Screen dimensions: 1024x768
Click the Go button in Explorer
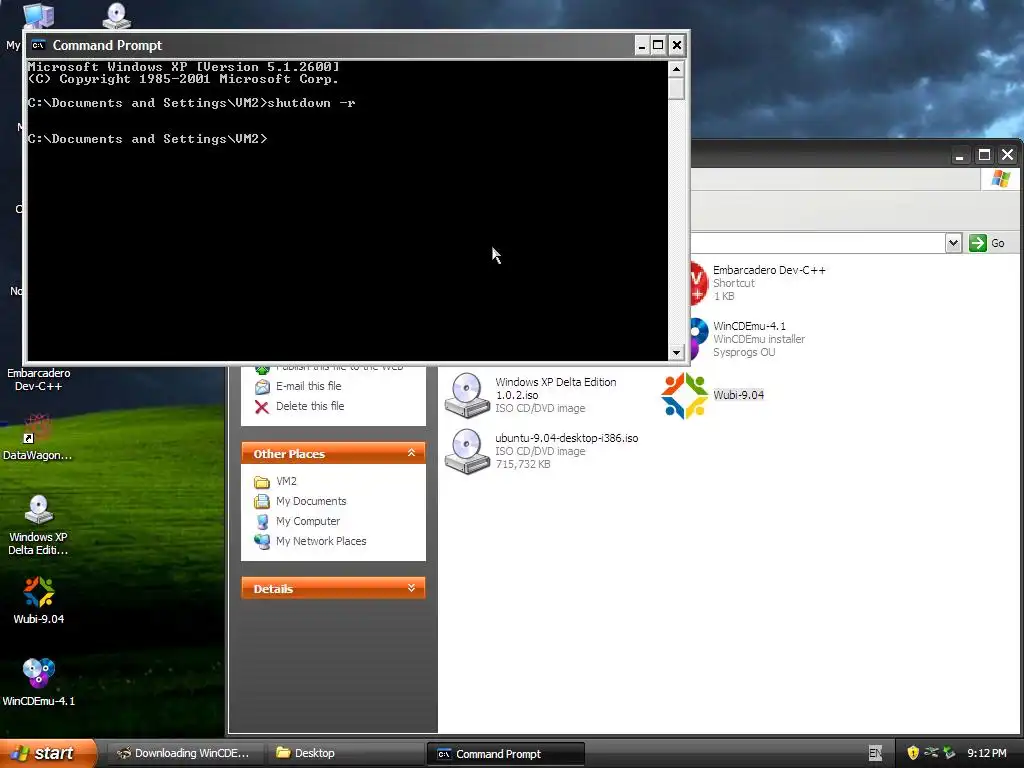[987, 243]
